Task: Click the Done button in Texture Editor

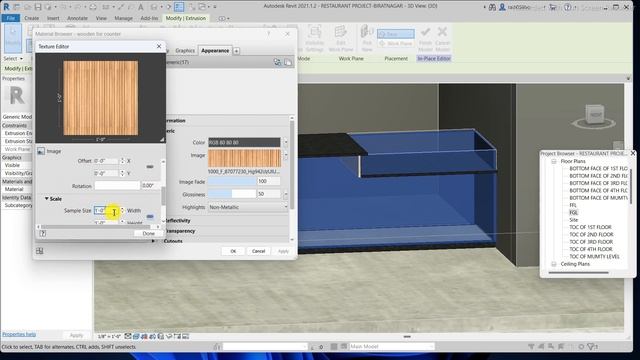Action: (x=149, y=233)
